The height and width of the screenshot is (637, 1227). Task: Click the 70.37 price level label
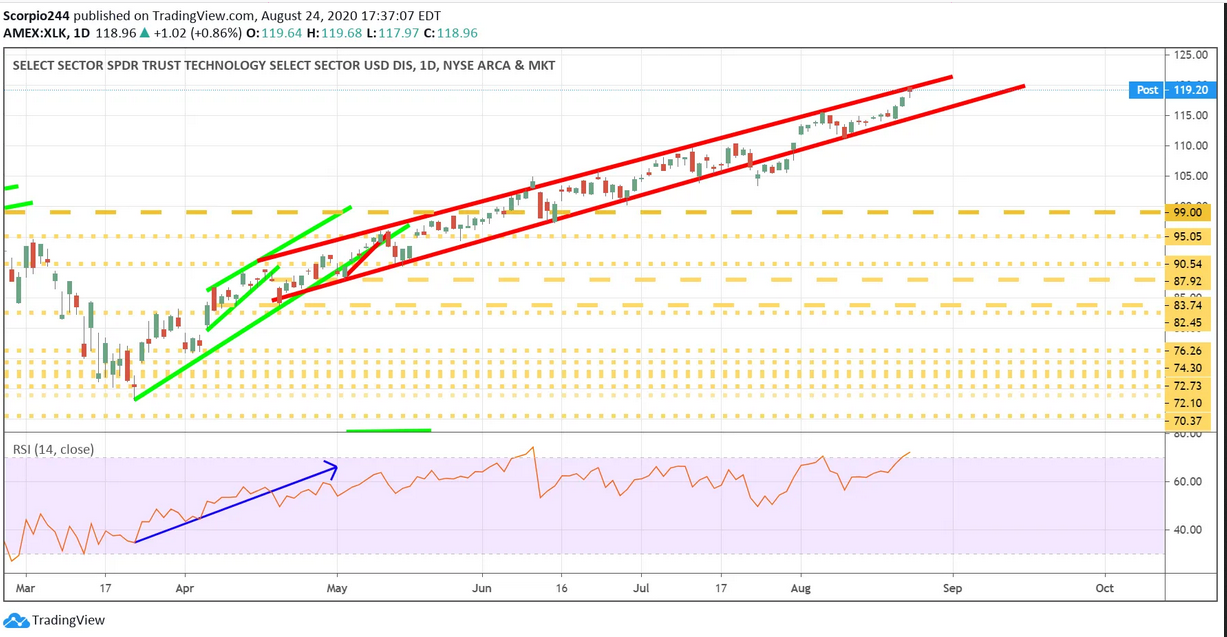1190,421
